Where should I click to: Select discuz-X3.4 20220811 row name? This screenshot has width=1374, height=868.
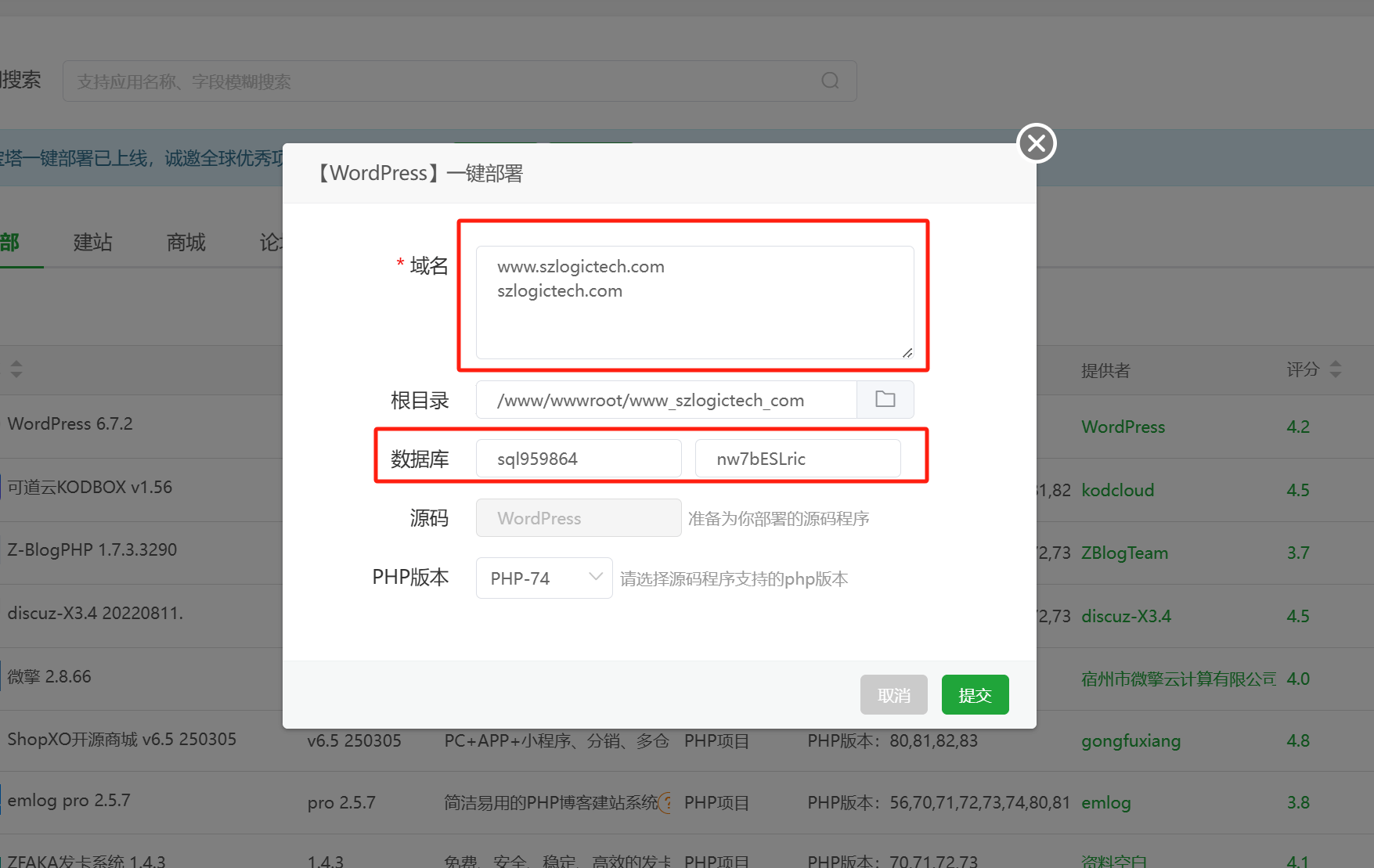tap(95, 613)
